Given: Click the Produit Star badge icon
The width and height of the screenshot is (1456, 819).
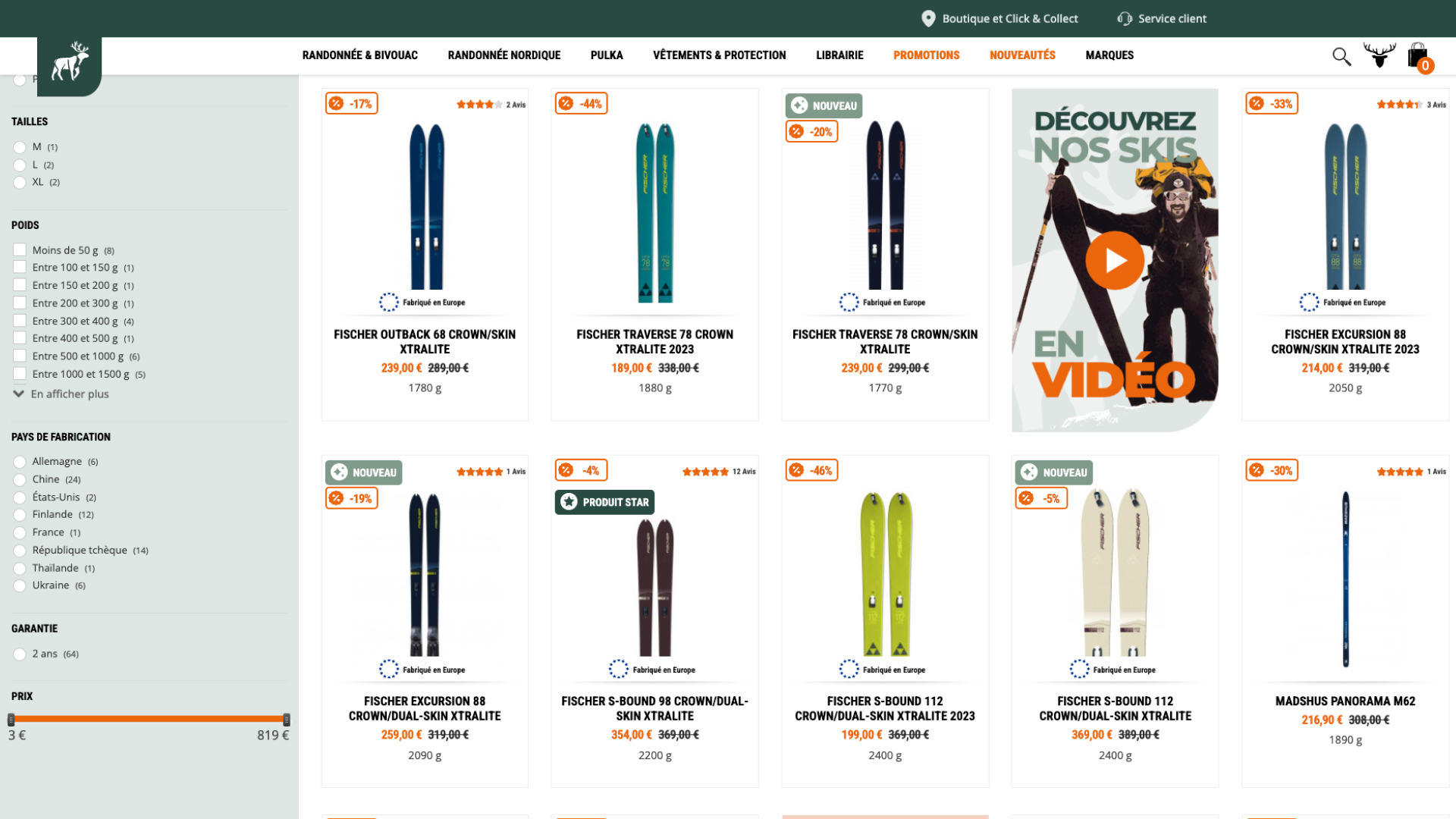Looking at the screenshot, I should (x=569, y=501).
